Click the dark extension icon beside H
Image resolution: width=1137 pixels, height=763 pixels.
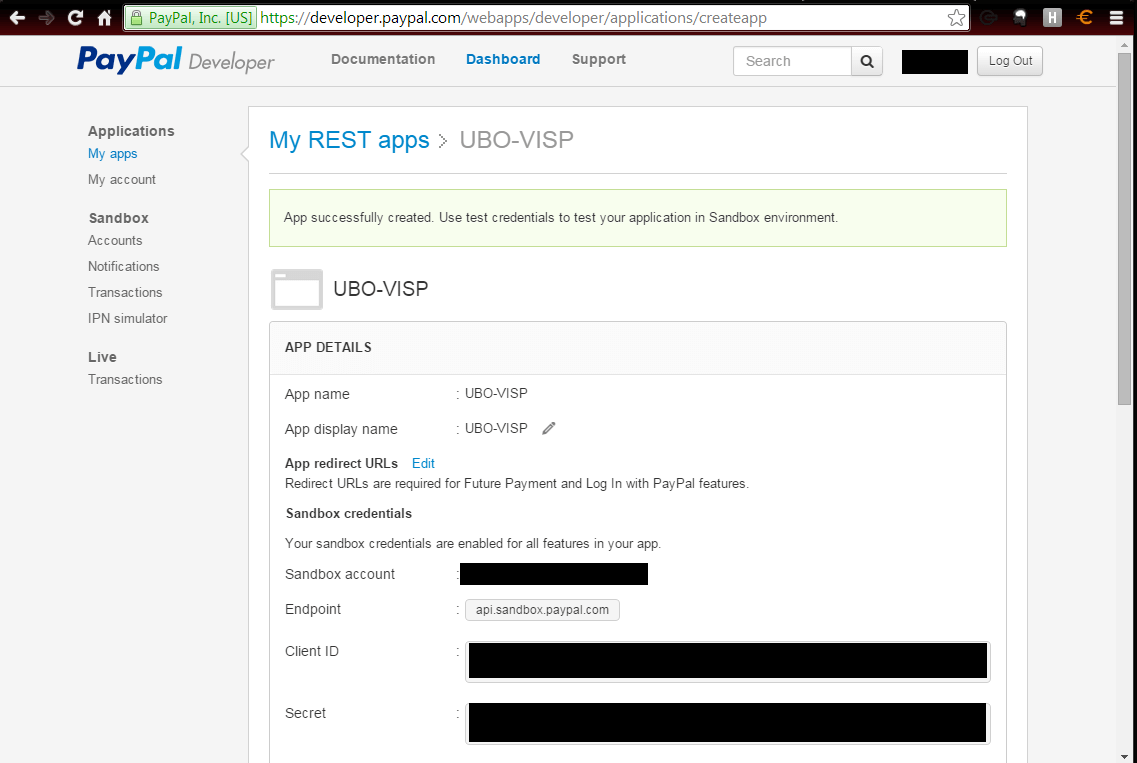click(x=1020, y=17)
